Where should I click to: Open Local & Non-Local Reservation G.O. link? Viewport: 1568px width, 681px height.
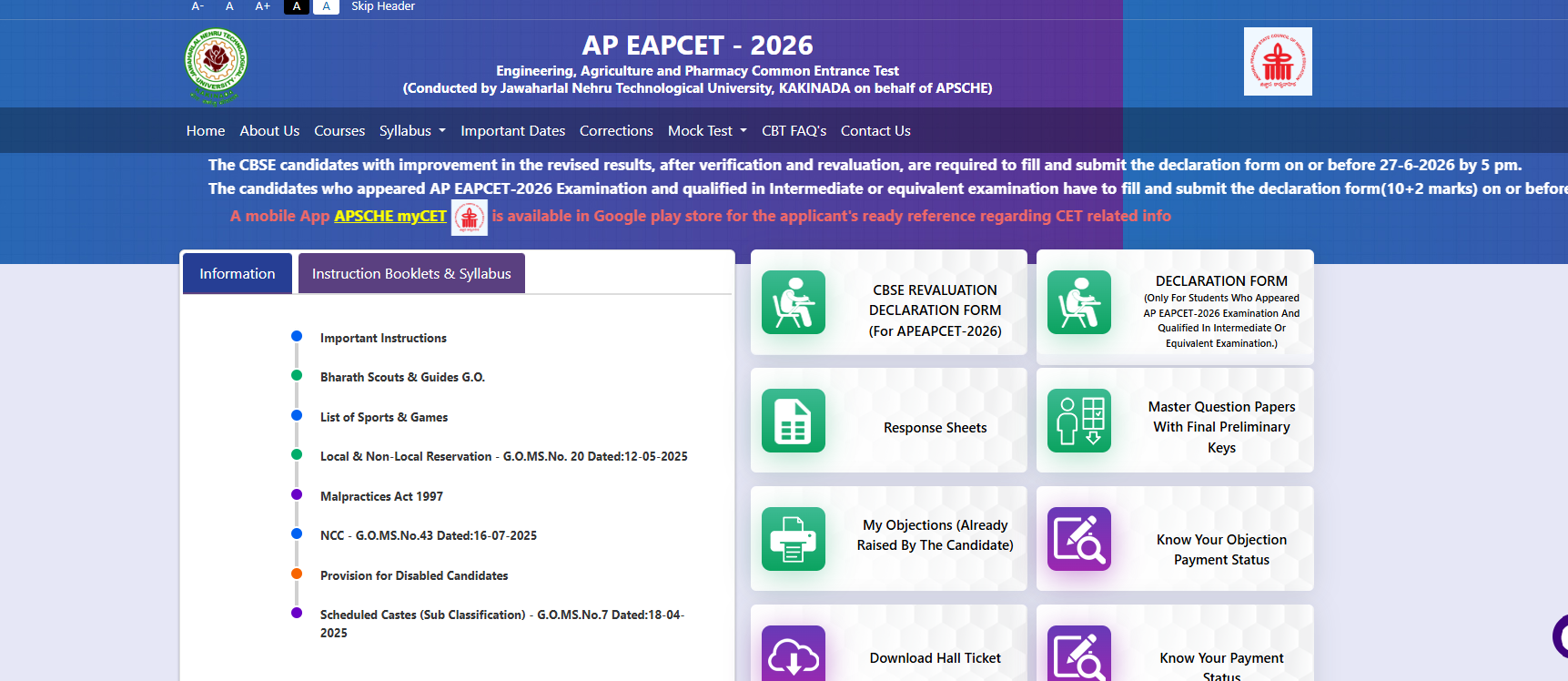pos(503,456)
